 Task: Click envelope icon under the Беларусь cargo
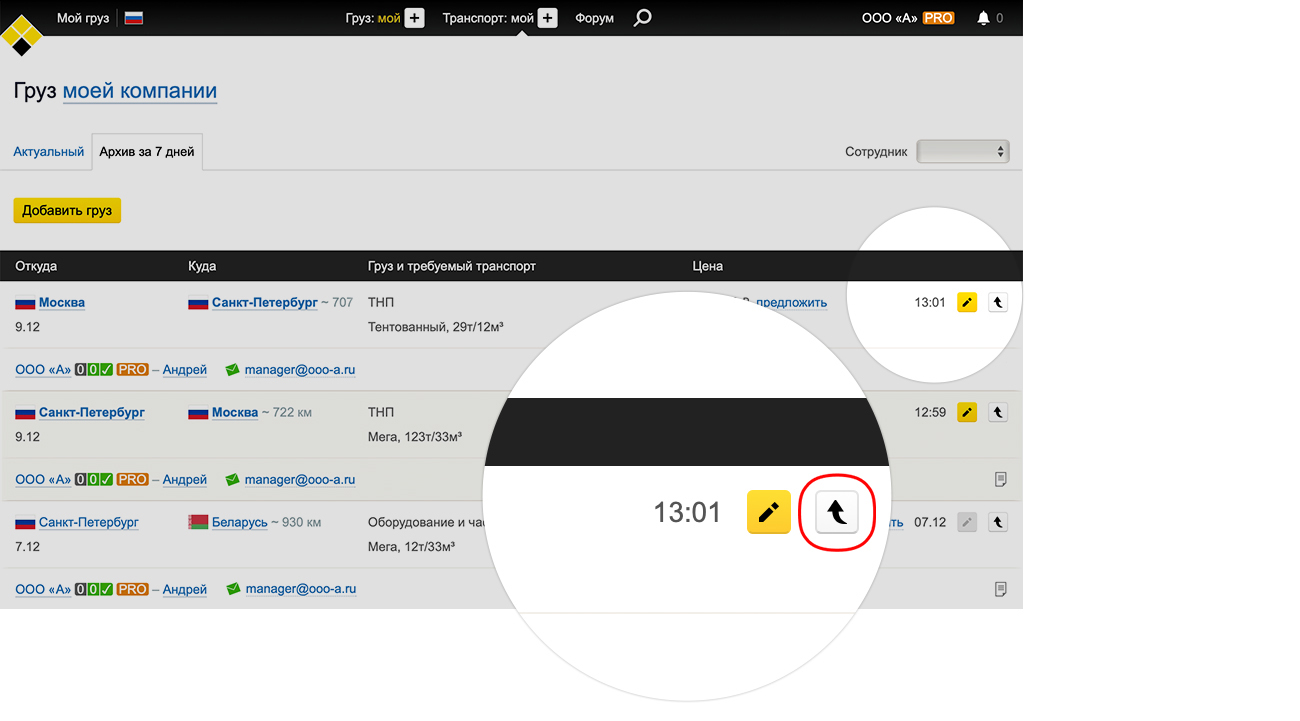233,590
